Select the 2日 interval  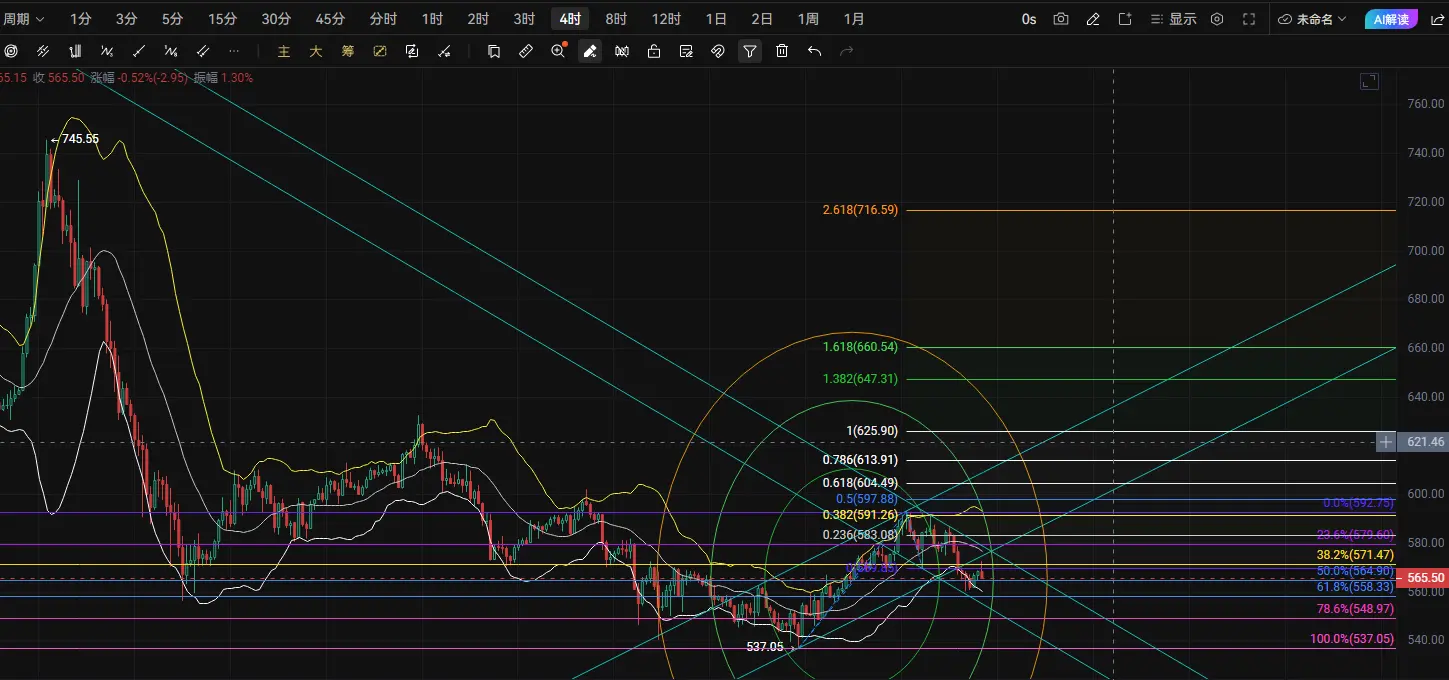tap(762, 19)
